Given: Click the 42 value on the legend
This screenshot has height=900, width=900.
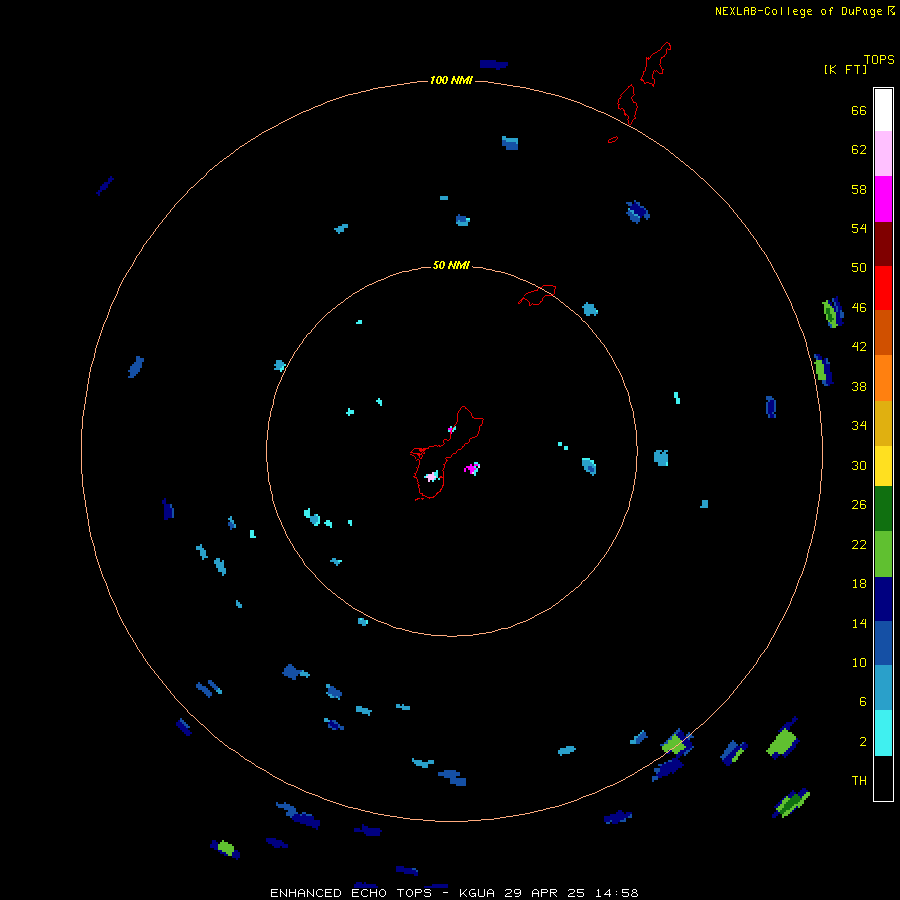Looking at the screenshot, I should click(x=859, y=347).
